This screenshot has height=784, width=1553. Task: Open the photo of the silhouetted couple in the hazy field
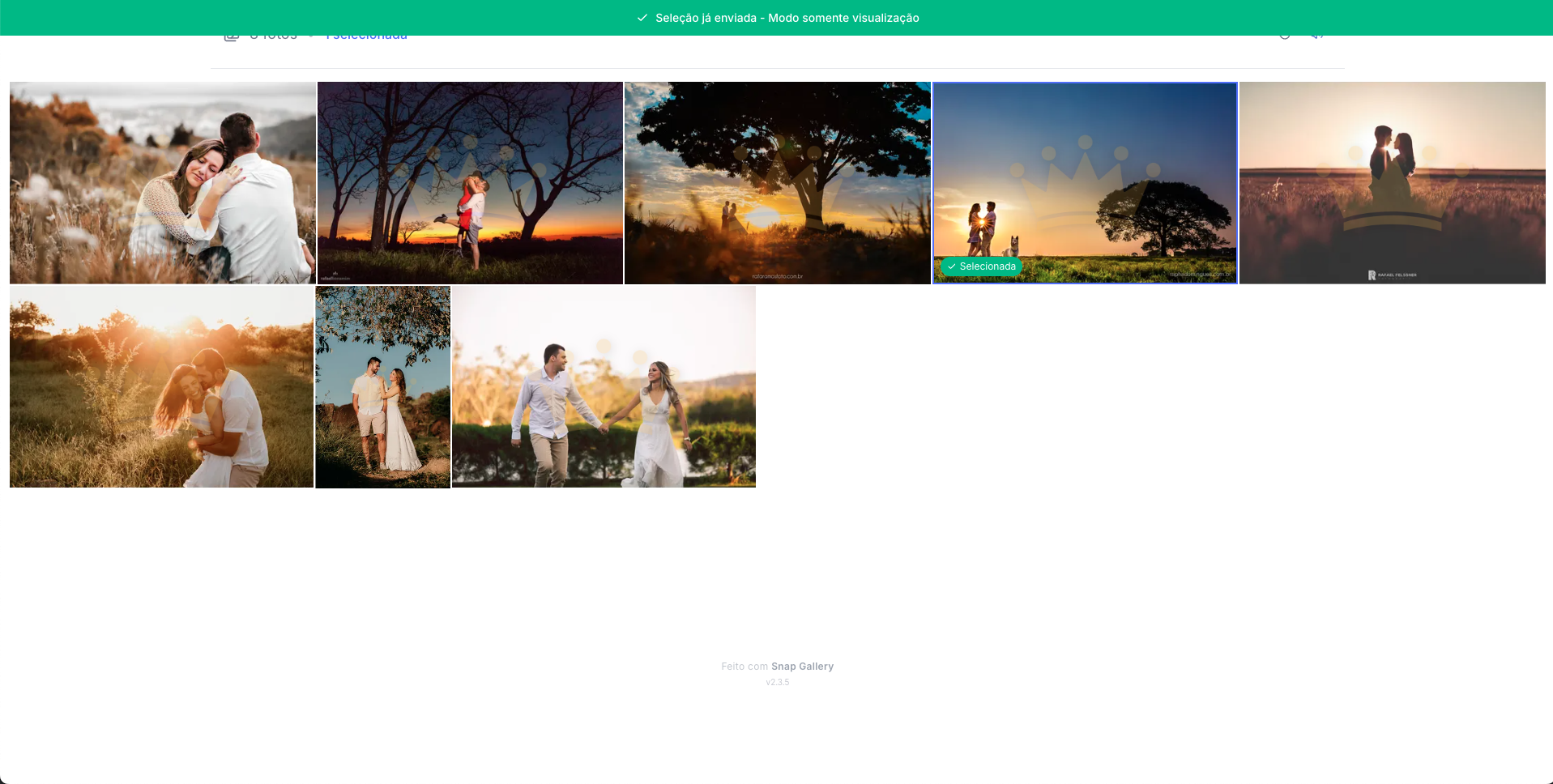pyautogui.click(x=1393, y=183)
